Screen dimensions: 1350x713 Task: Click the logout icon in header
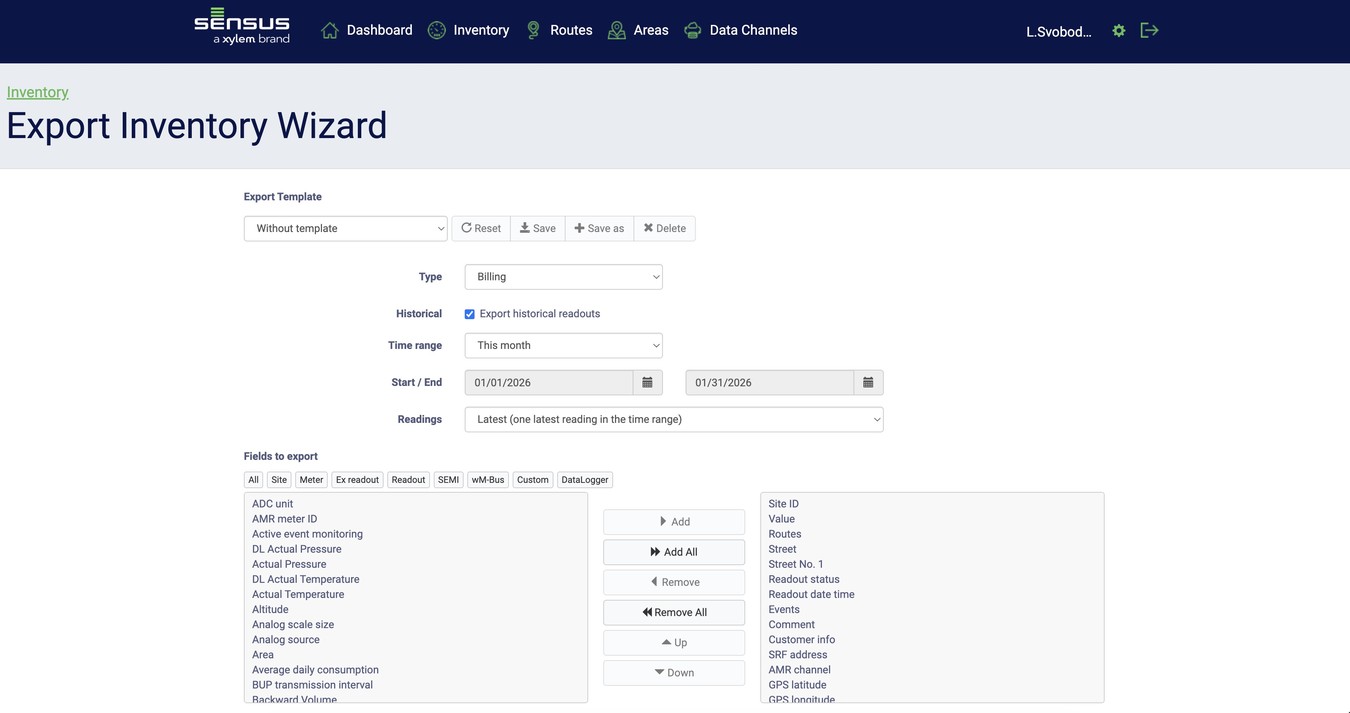coord(1149,30)
